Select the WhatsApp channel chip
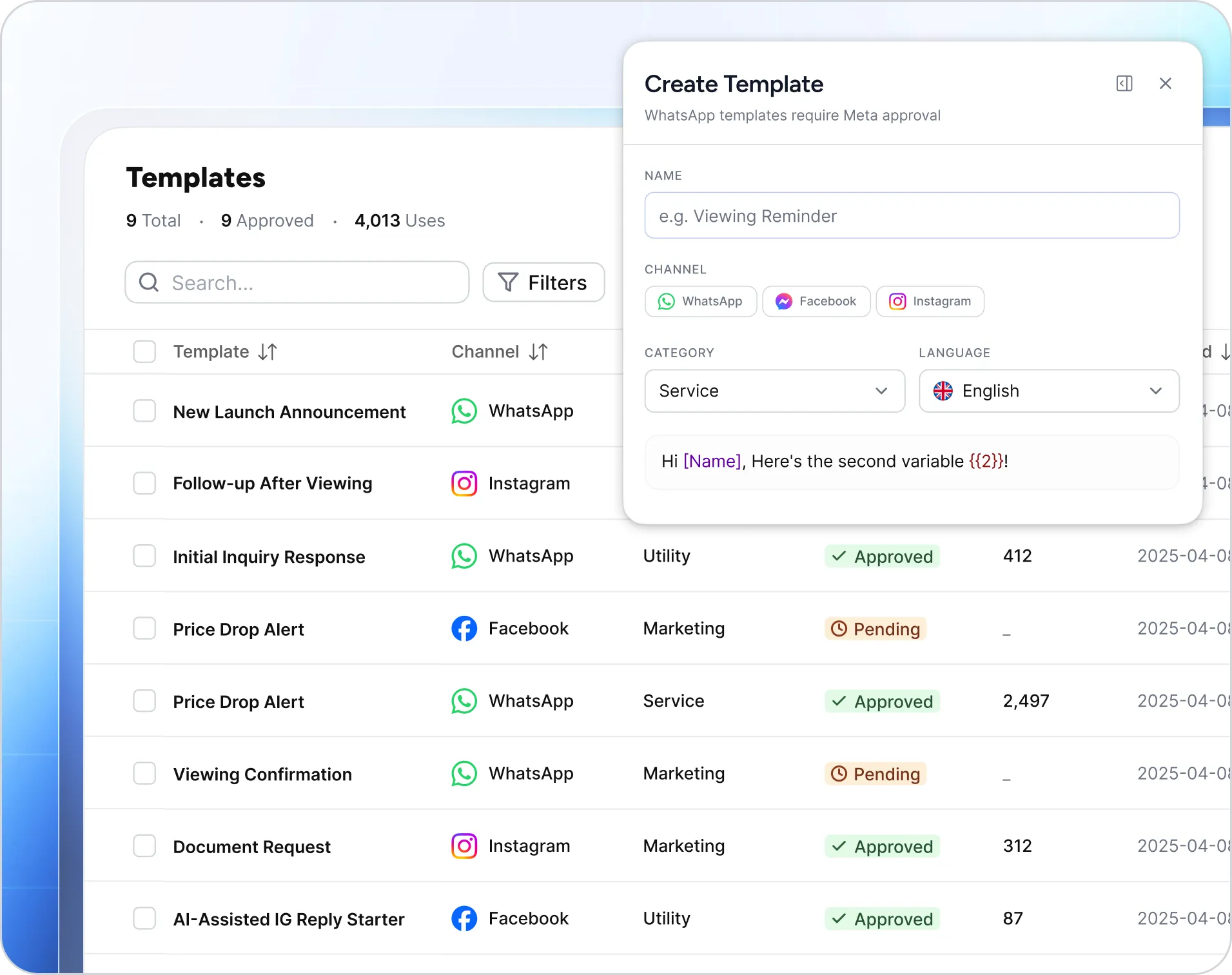The image size is (1232, 975). click(701, 302)
